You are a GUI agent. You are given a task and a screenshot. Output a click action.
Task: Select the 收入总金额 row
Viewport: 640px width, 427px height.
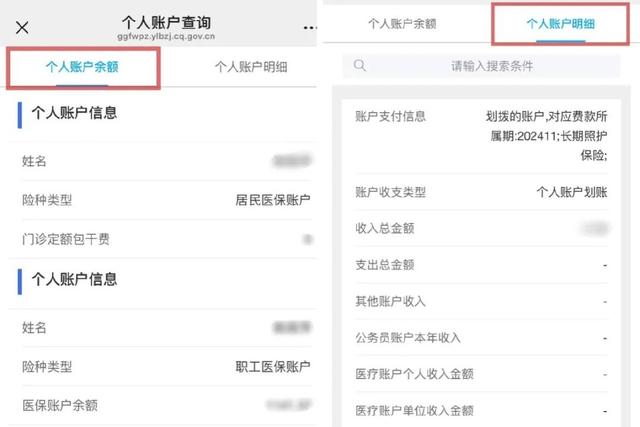481,228
